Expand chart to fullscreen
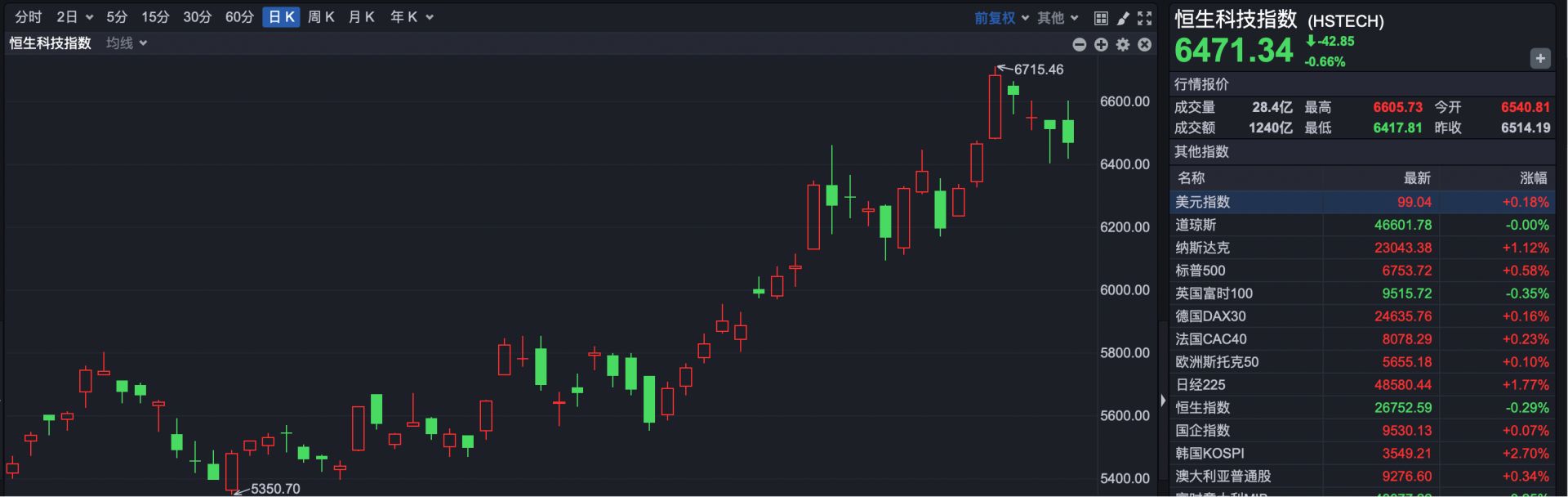1568x497 pixels. (1145, 17)
